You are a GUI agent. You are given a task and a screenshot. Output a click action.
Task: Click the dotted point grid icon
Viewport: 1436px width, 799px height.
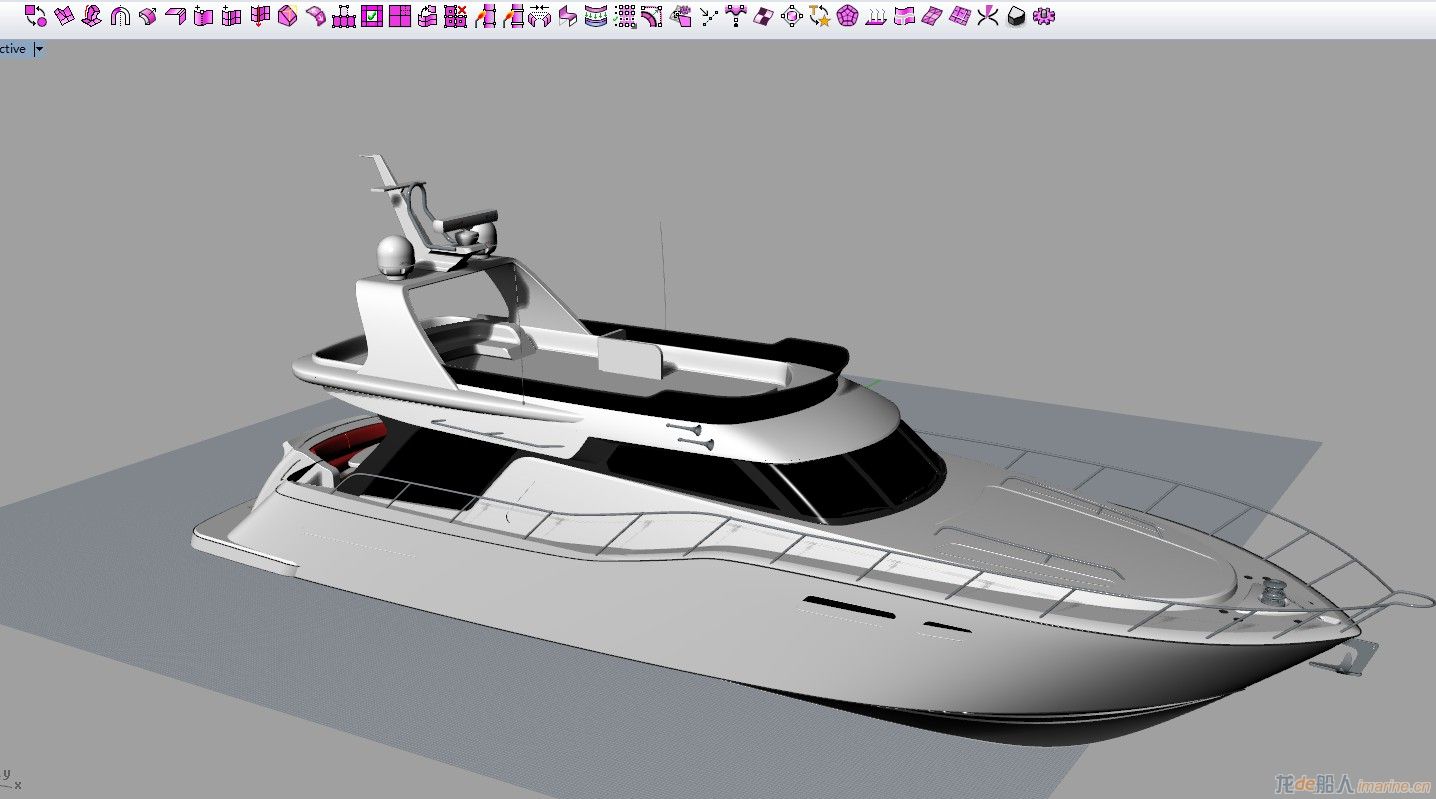coord(624,16)
